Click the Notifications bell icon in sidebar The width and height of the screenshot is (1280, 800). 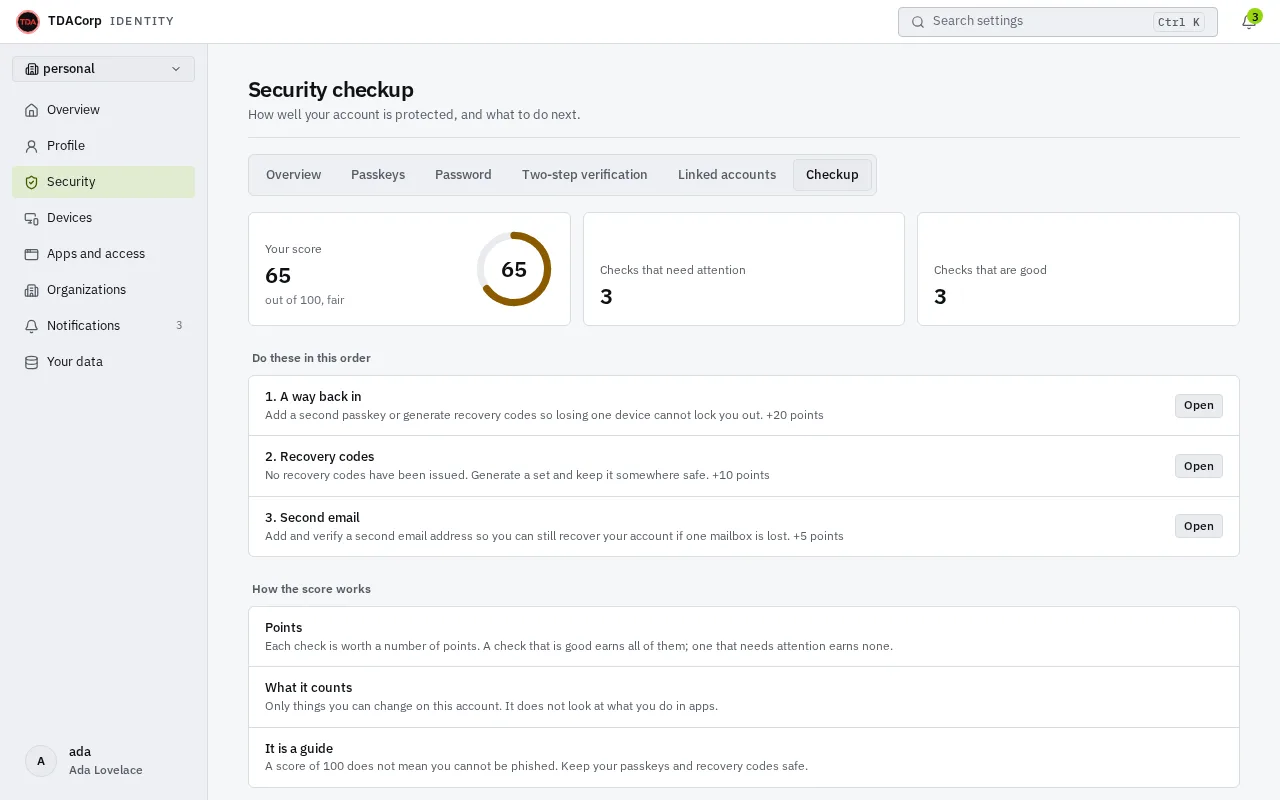click(31, 326)
